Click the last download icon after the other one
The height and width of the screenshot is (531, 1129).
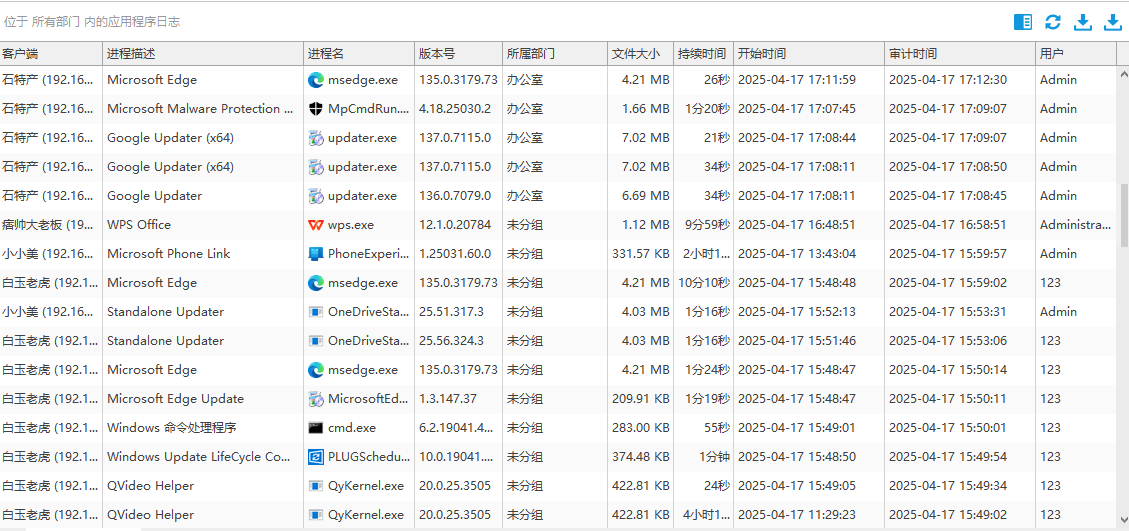pos(1112,22)
